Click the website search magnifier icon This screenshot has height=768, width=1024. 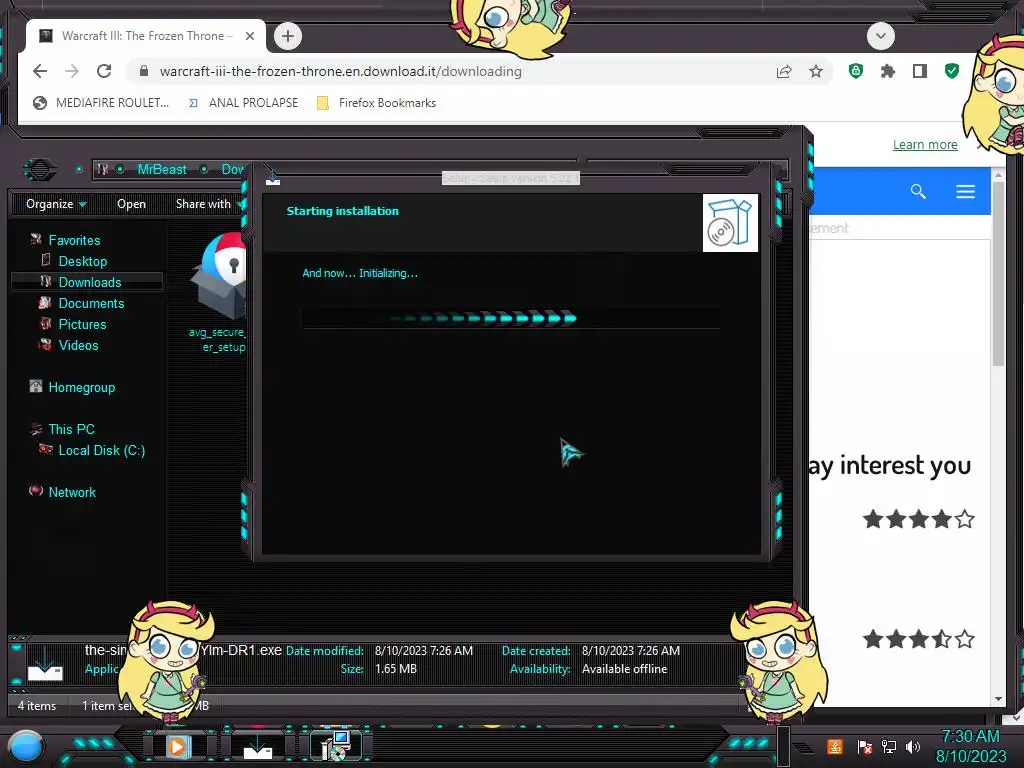click(918, 191)
